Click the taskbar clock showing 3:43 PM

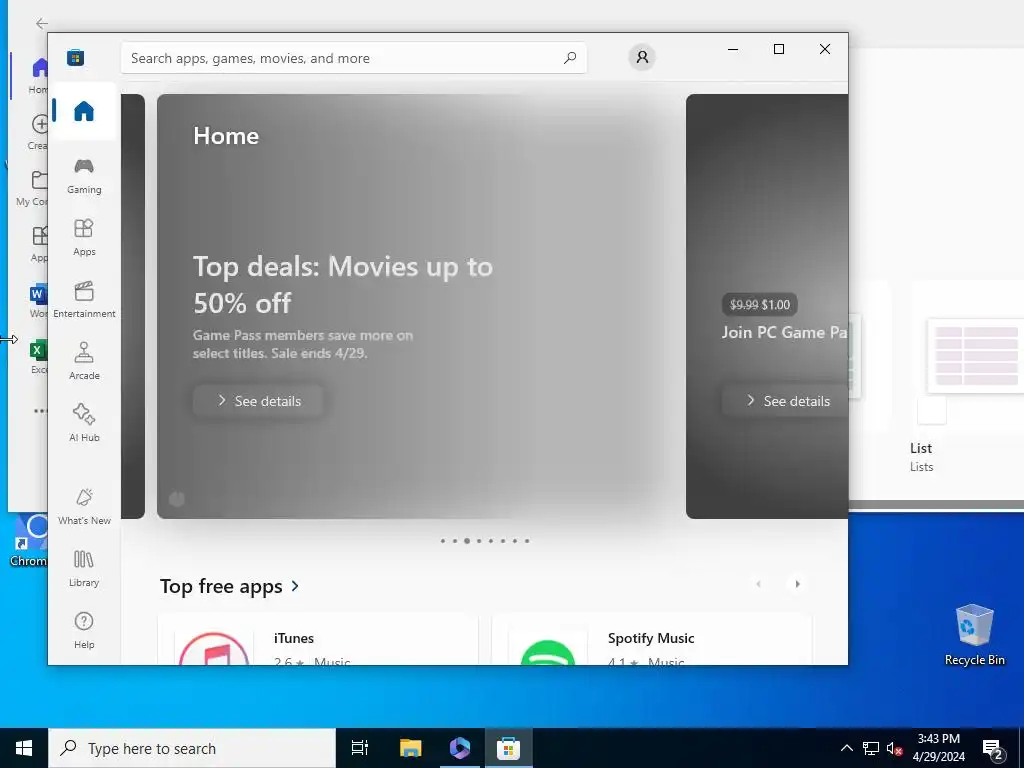(938, 748)
